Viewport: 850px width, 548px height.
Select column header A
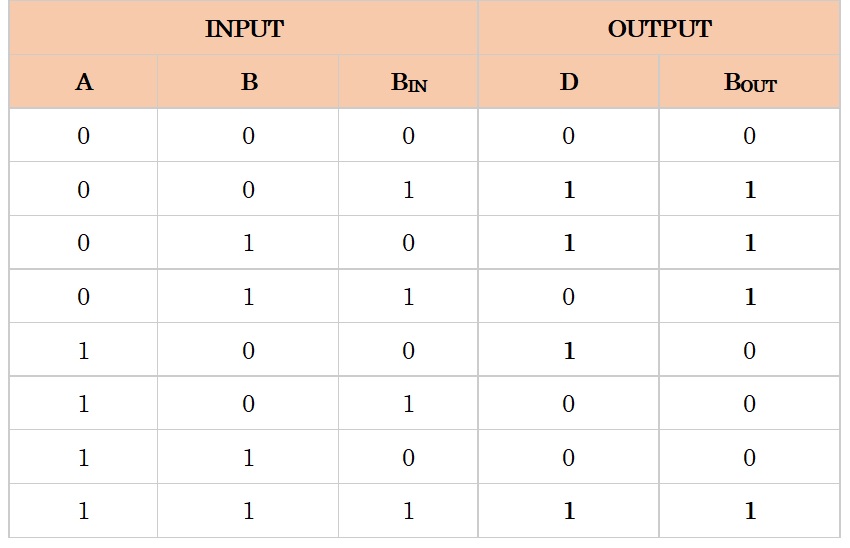(83, 82)
